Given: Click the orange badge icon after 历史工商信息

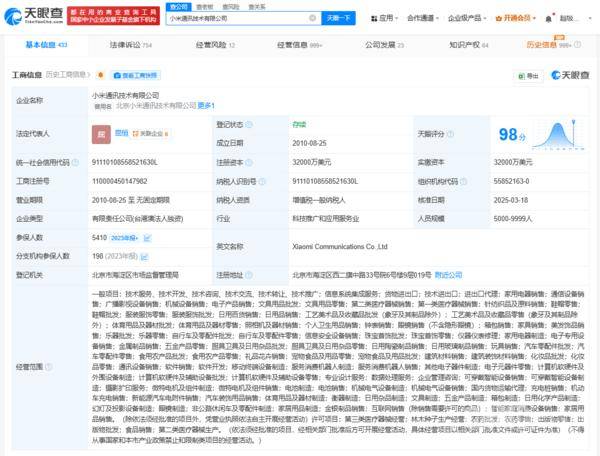Looking at the screenshot, I should pos(101,75).
